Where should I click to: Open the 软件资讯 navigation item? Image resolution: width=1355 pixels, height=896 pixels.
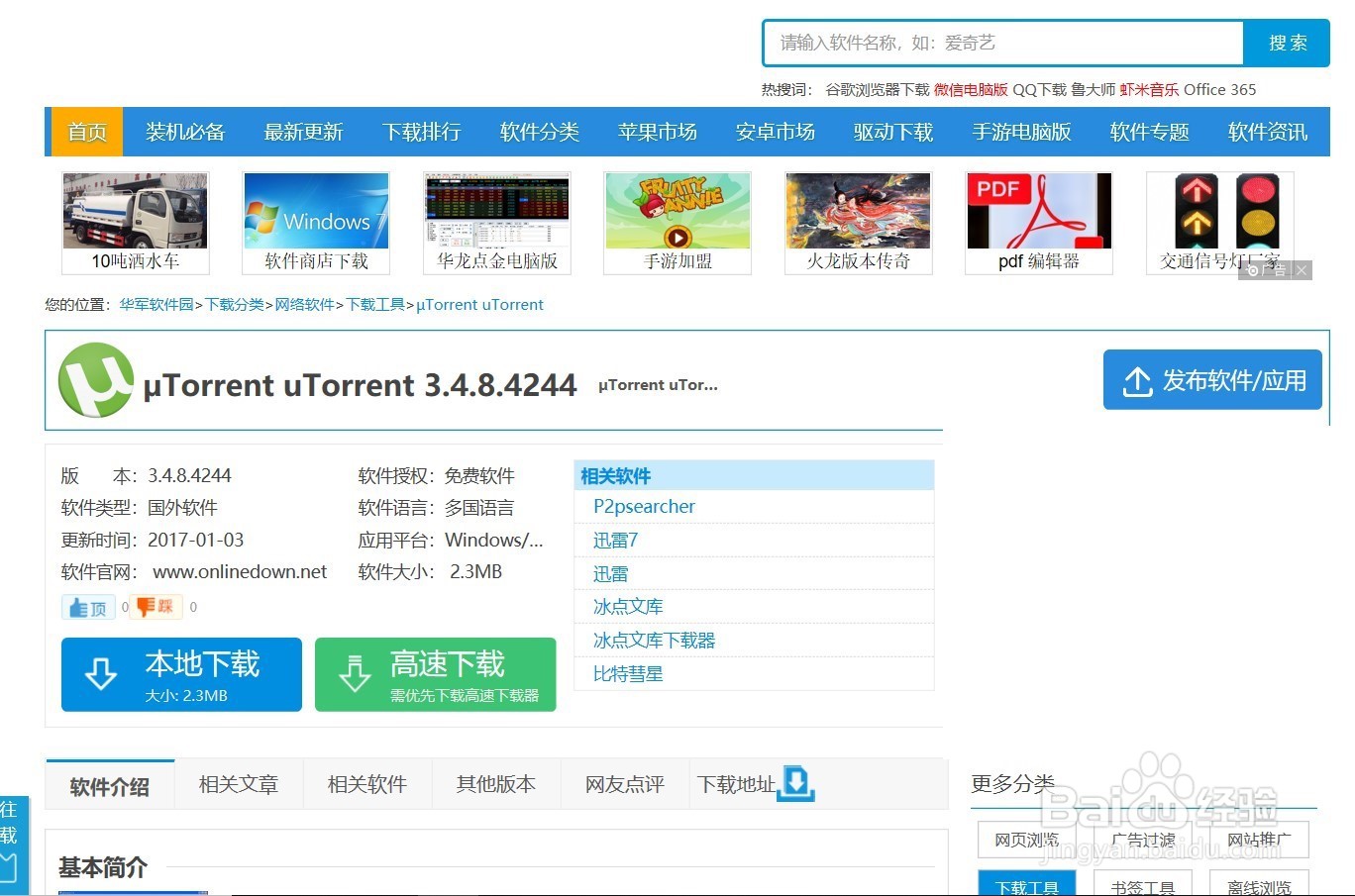click(1268, 132)
